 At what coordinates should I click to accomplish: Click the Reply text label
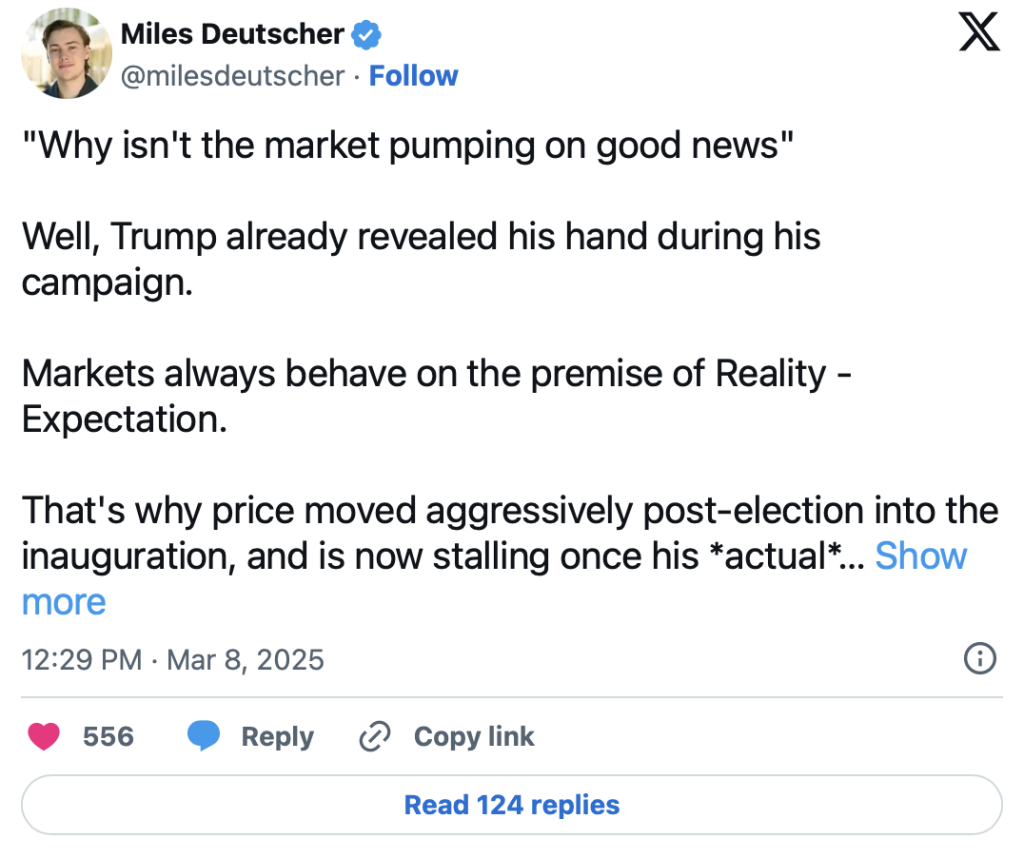click(x=277, y=737)
